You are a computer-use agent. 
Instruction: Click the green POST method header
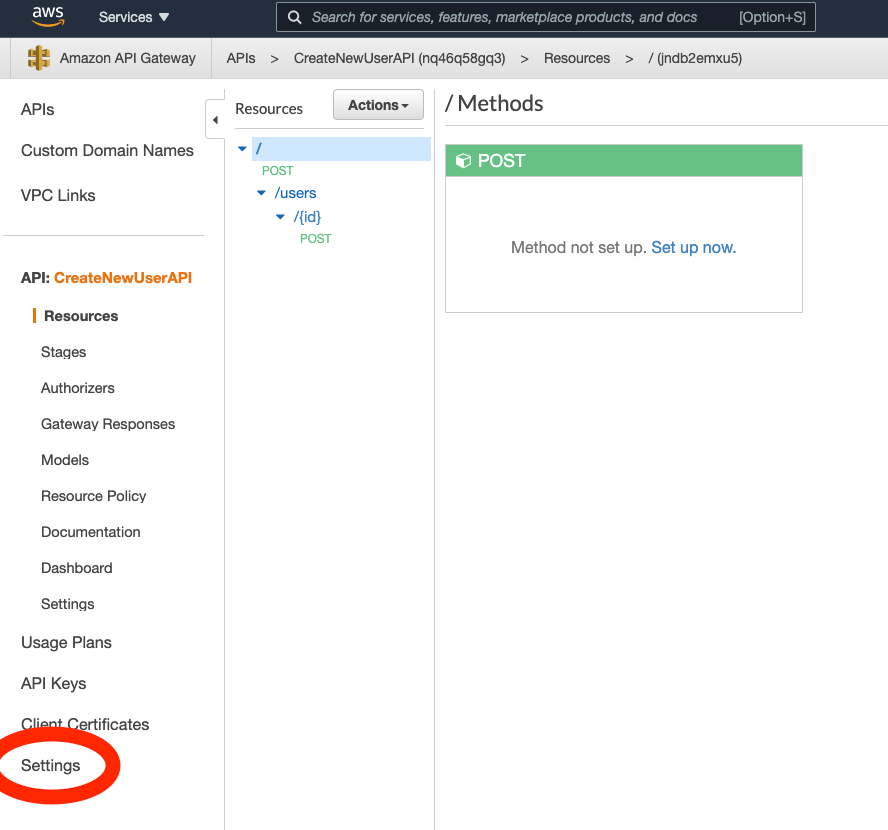click(624, 161)
